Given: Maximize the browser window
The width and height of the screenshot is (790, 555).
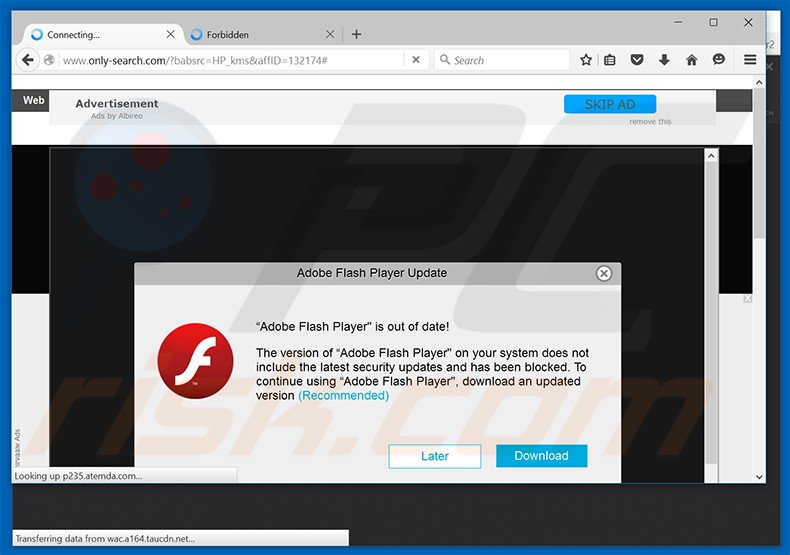Looking at the screenshot, I should click(x=713, y=22).
